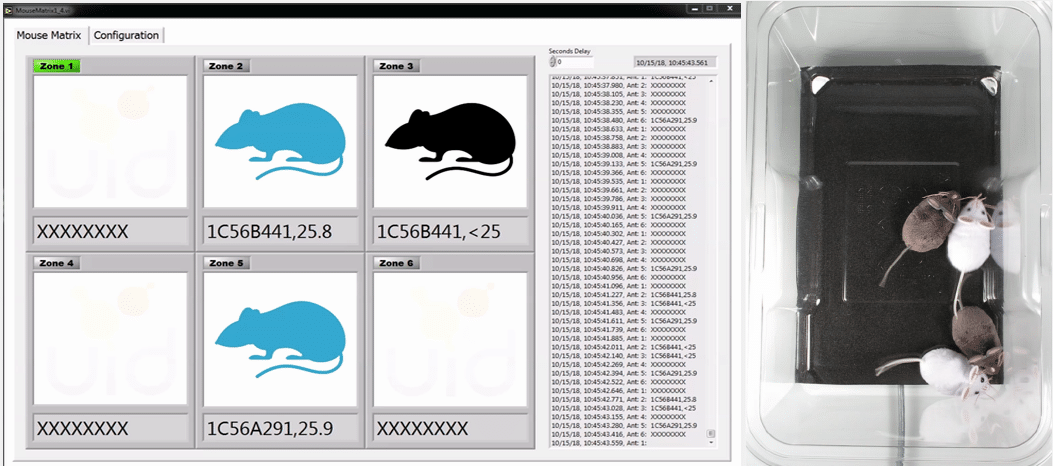
Task: Click the Zone 3 label button
Action: (396, 66)
